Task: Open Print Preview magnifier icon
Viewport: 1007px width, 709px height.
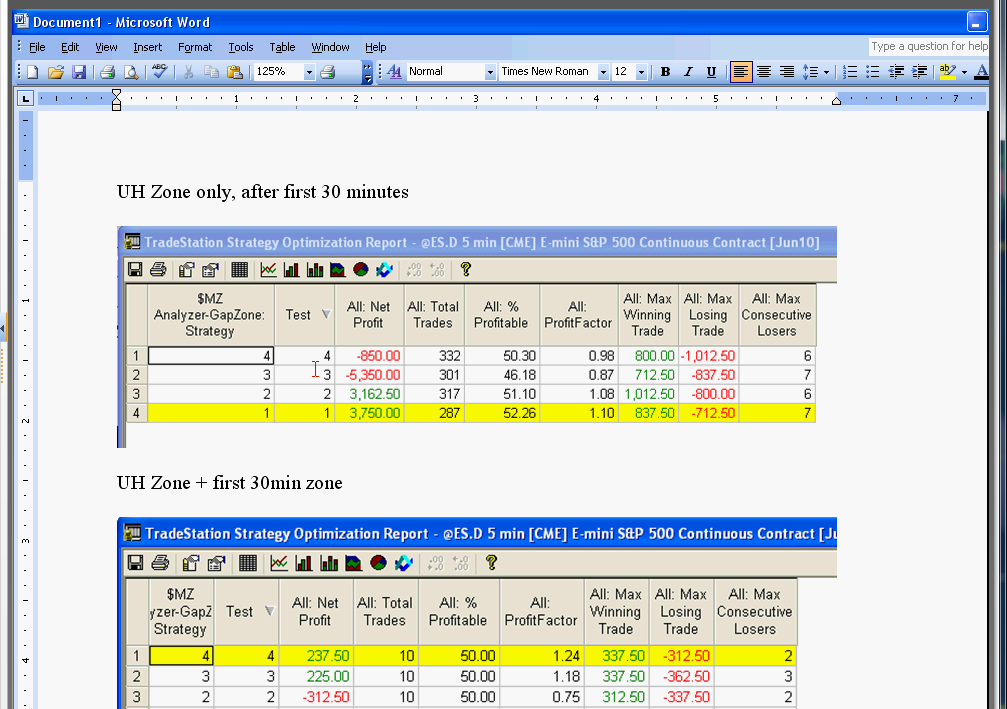Action: [x=130, y=72]
